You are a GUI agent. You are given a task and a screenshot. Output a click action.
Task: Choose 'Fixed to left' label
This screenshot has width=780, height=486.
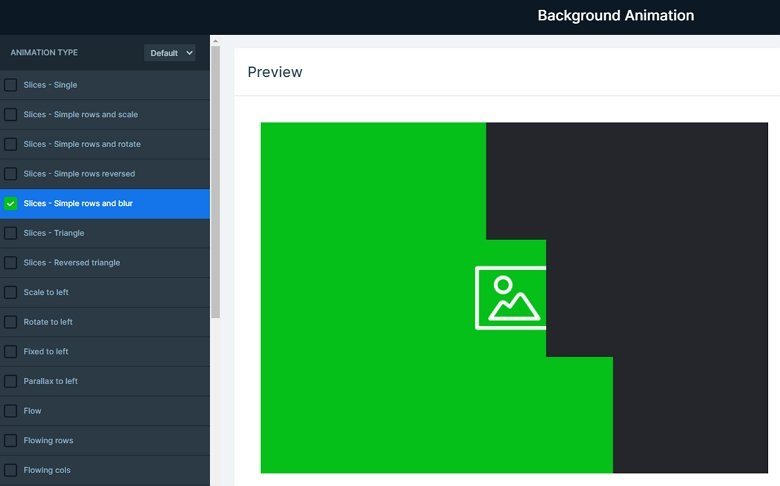click(x=46, y=351)
